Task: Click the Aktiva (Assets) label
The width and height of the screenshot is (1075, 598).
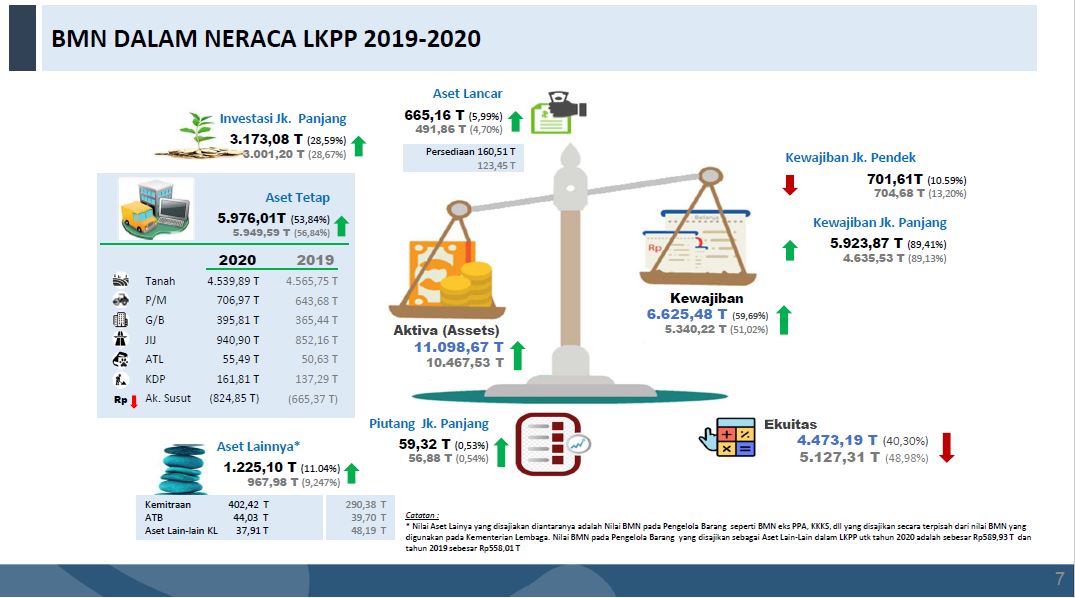Action: (x=446, y=331)
